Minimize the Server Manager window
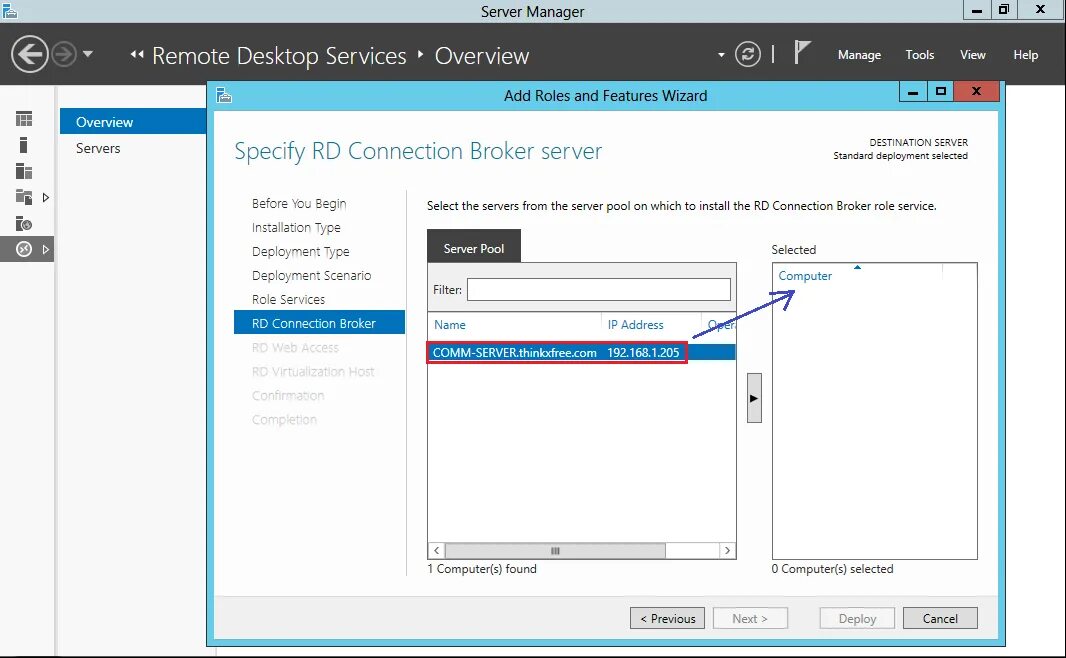This screenshot has width=1066, height=658. [977, 10]
